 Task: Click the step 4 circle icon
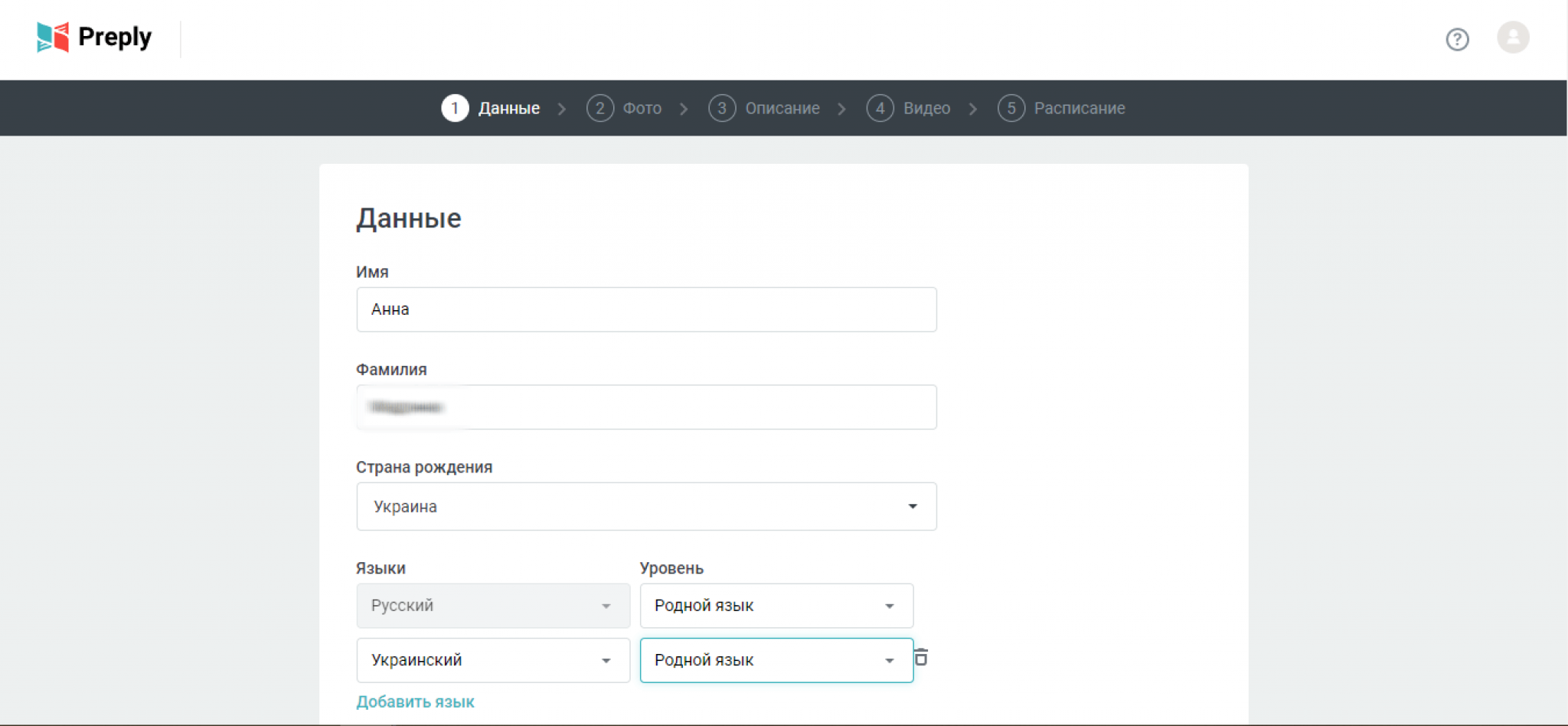880,108
